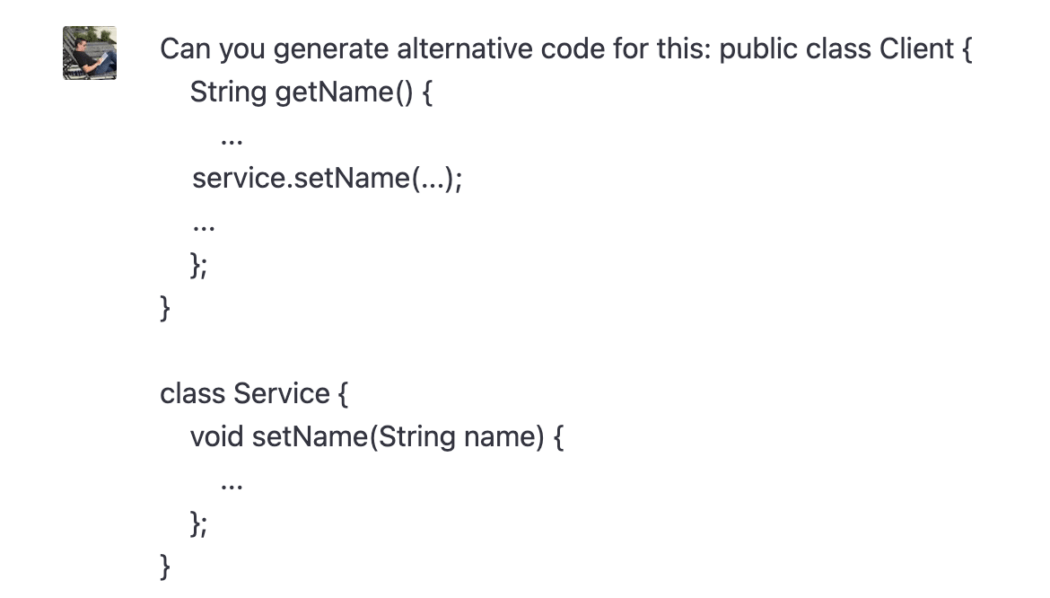Click the '};' closing getName method

(199, 265)
